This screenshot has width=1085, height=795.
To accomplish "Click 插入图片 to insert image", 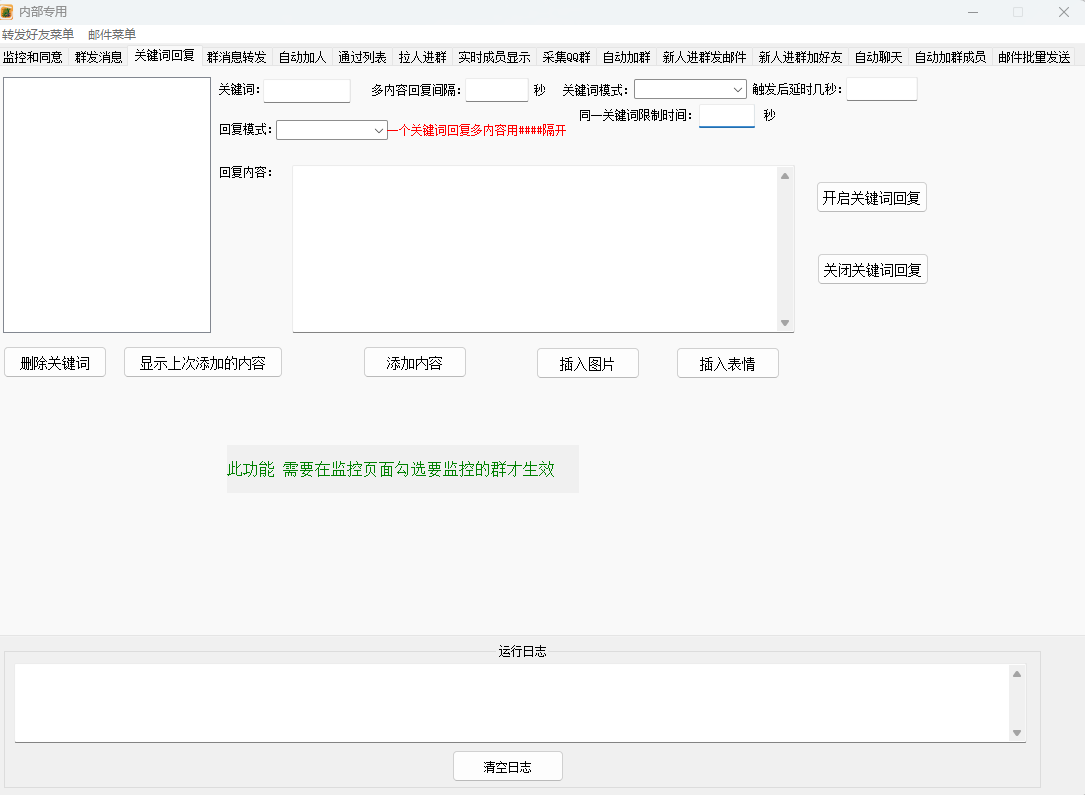I will (x=587, y=364).
